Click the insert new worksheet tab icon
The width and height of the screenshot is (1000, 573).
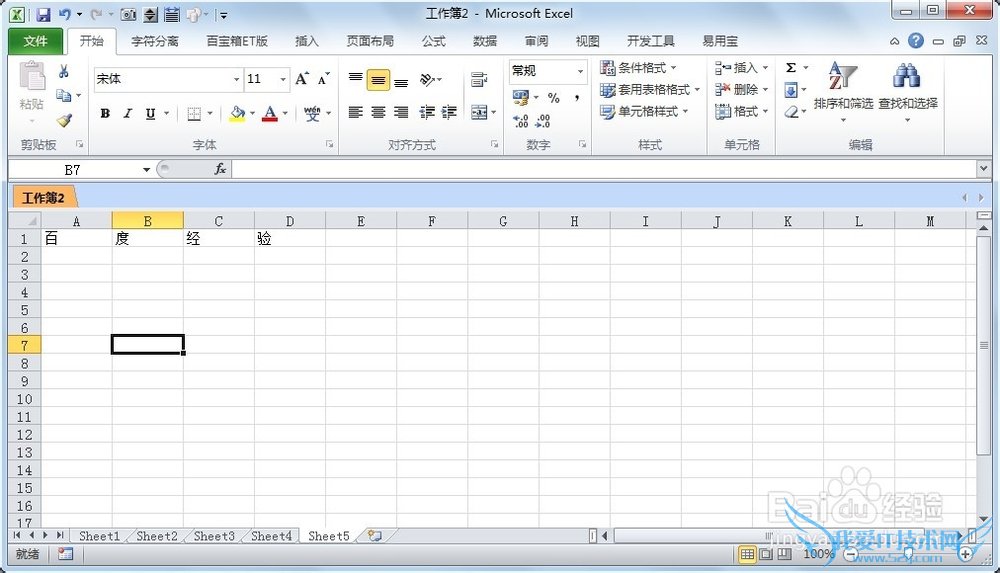point(374,536)
